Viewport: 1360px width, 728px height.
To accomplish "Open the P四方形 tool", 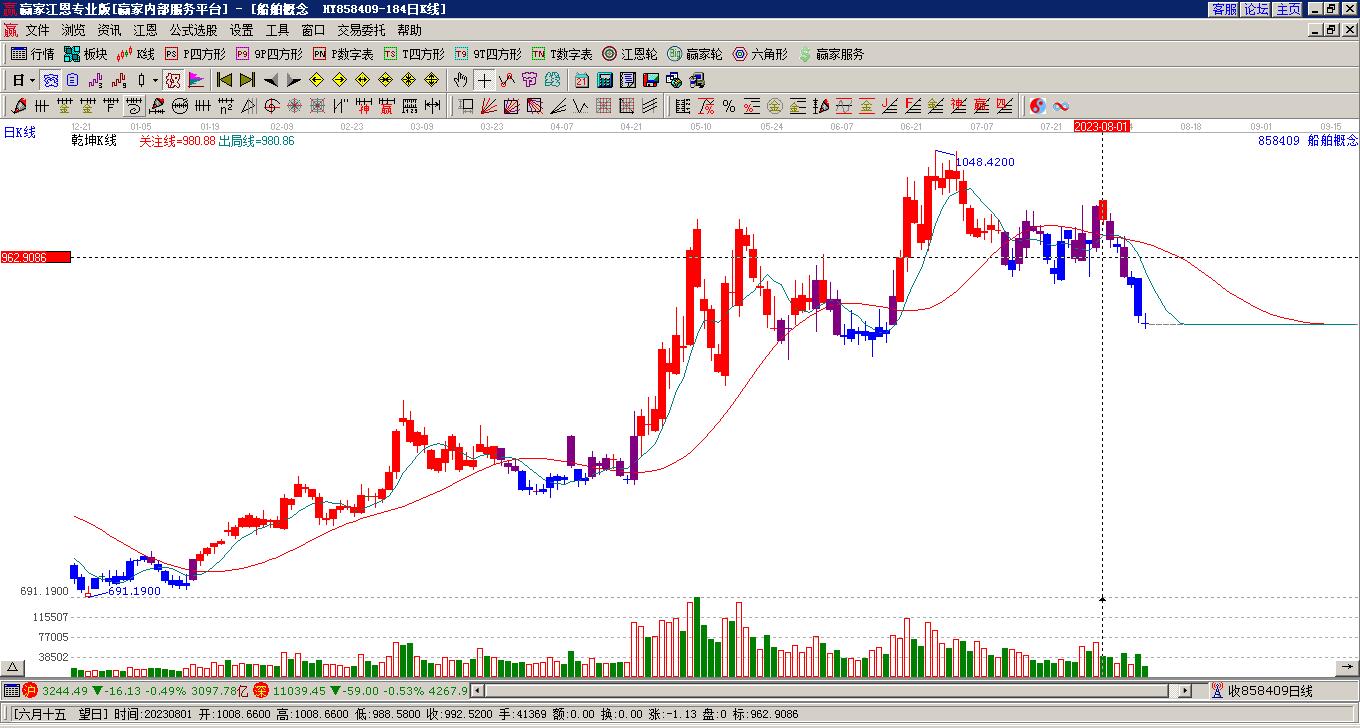I will click(196, 54).
